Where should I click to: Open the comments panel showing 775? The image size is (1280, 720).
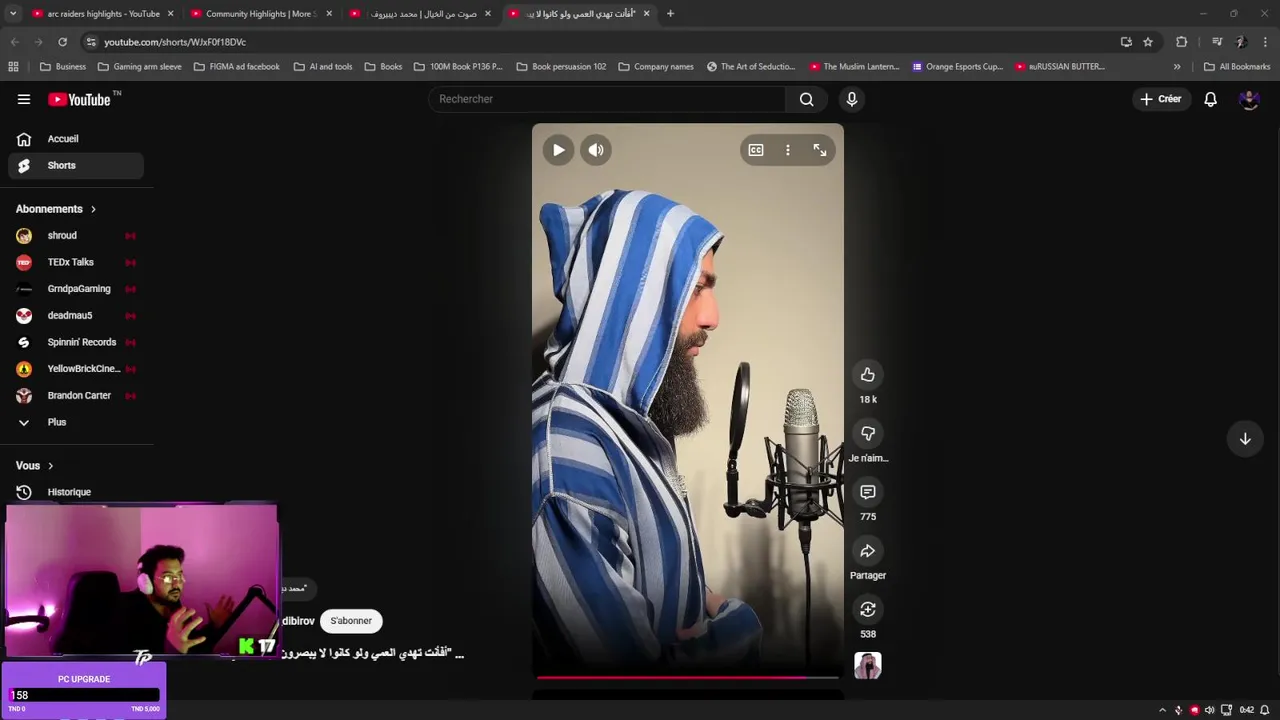[x=868, y=492]
